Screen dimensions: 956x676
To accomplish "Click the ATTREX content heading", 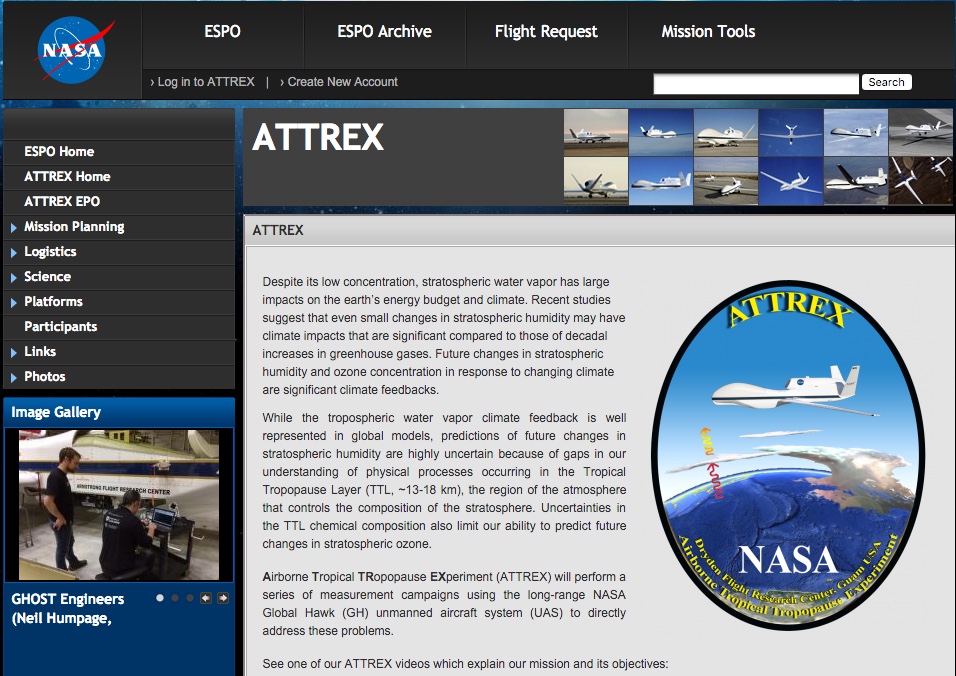I will [x=278, y=230].
